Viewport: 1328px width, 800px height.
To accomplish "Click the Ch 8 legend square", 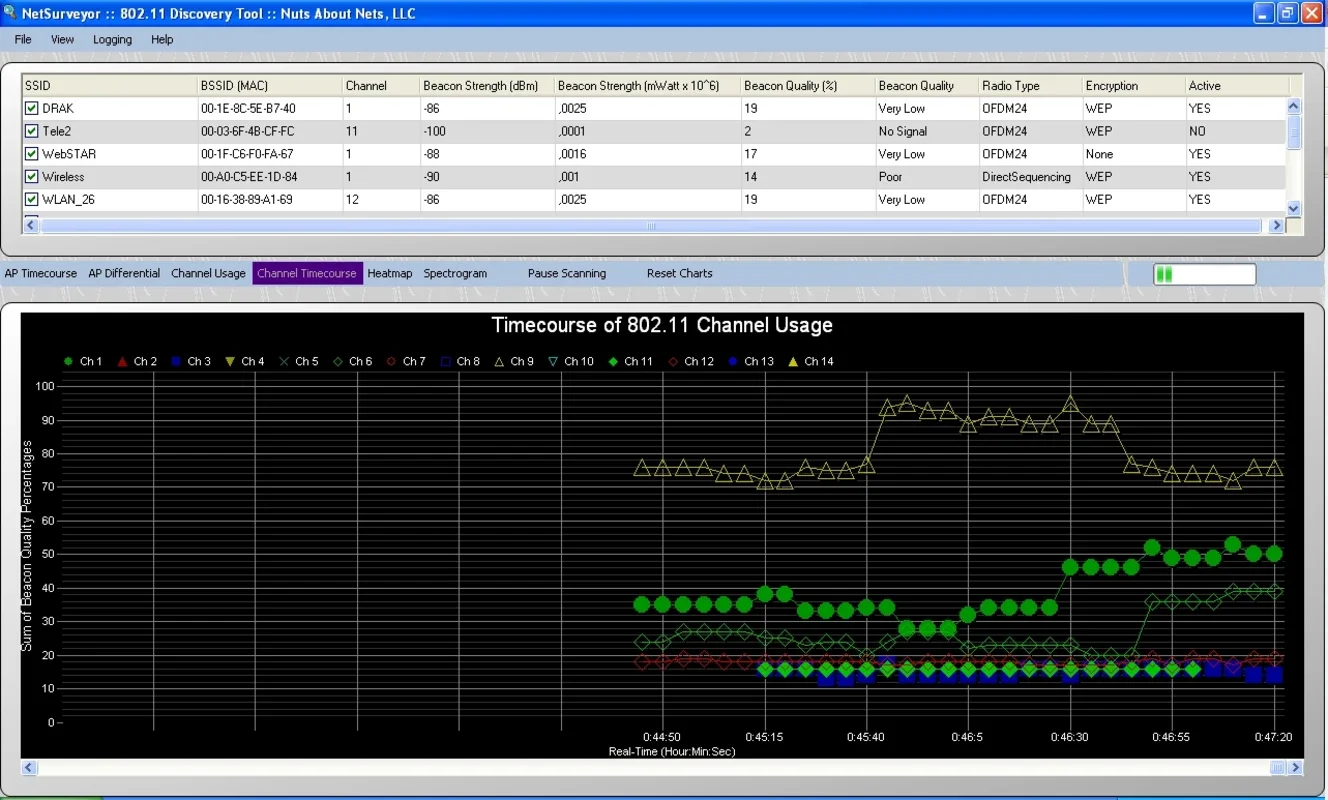I will click(444, 361).
